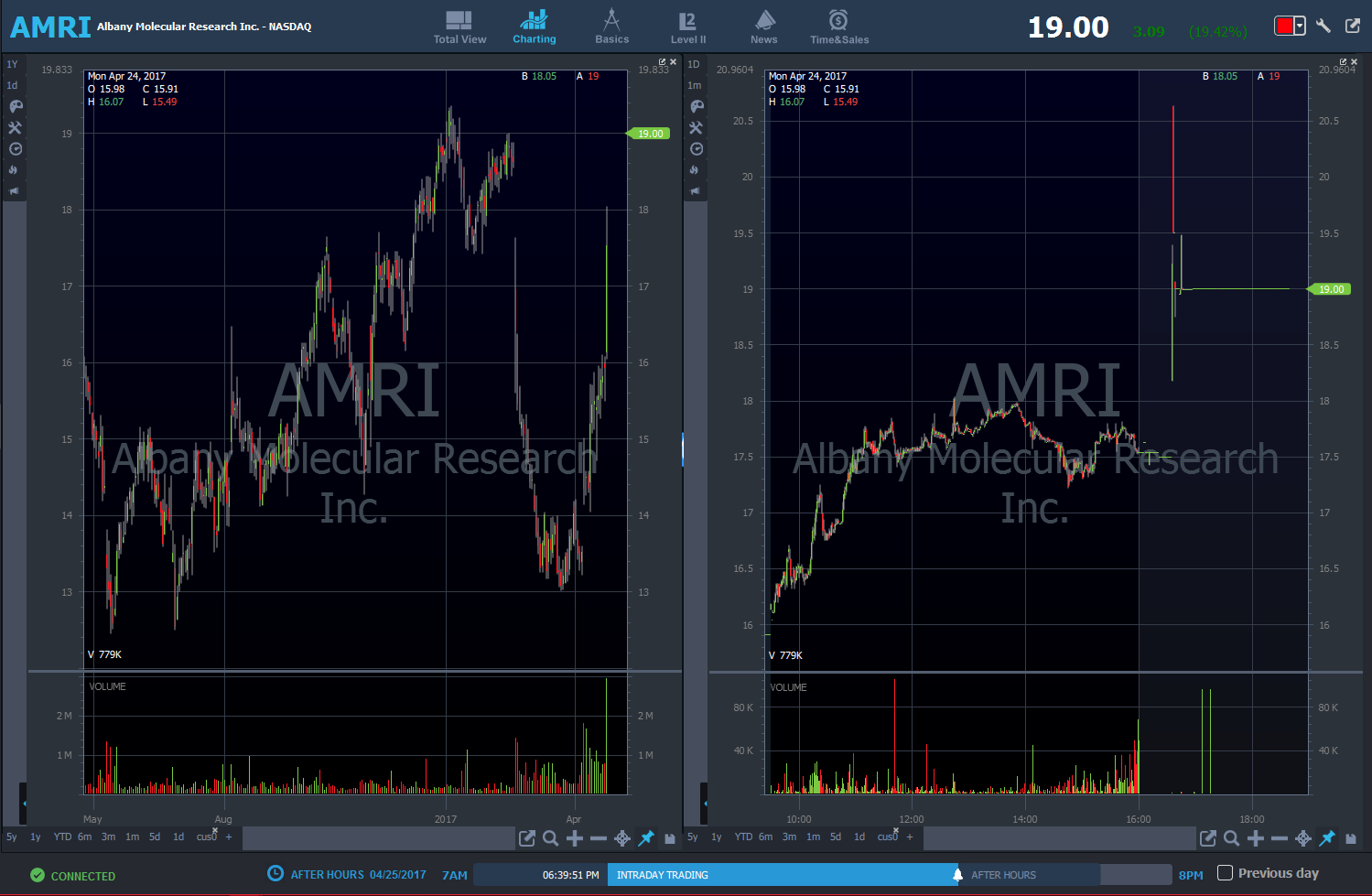1372x896 pixels.
Task: Open the 1D period selector on right chart
Action: coord(694,64)
